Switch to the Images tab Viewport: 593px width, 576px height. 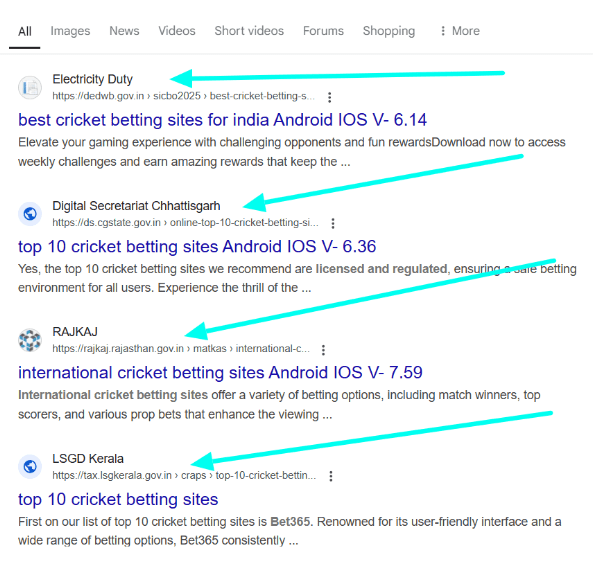[70, 31]
